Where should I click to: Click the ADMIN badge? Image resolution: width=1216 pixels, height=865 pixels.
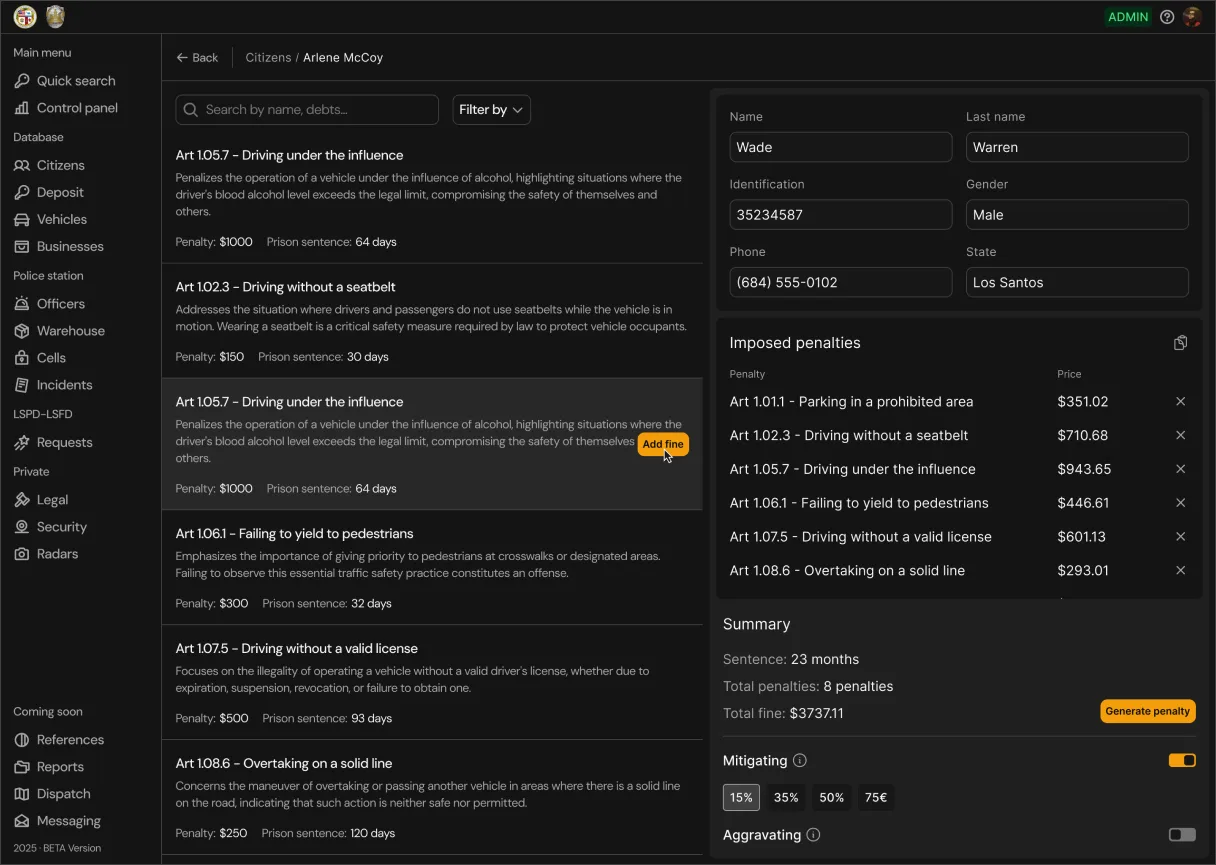(1128, 17)
